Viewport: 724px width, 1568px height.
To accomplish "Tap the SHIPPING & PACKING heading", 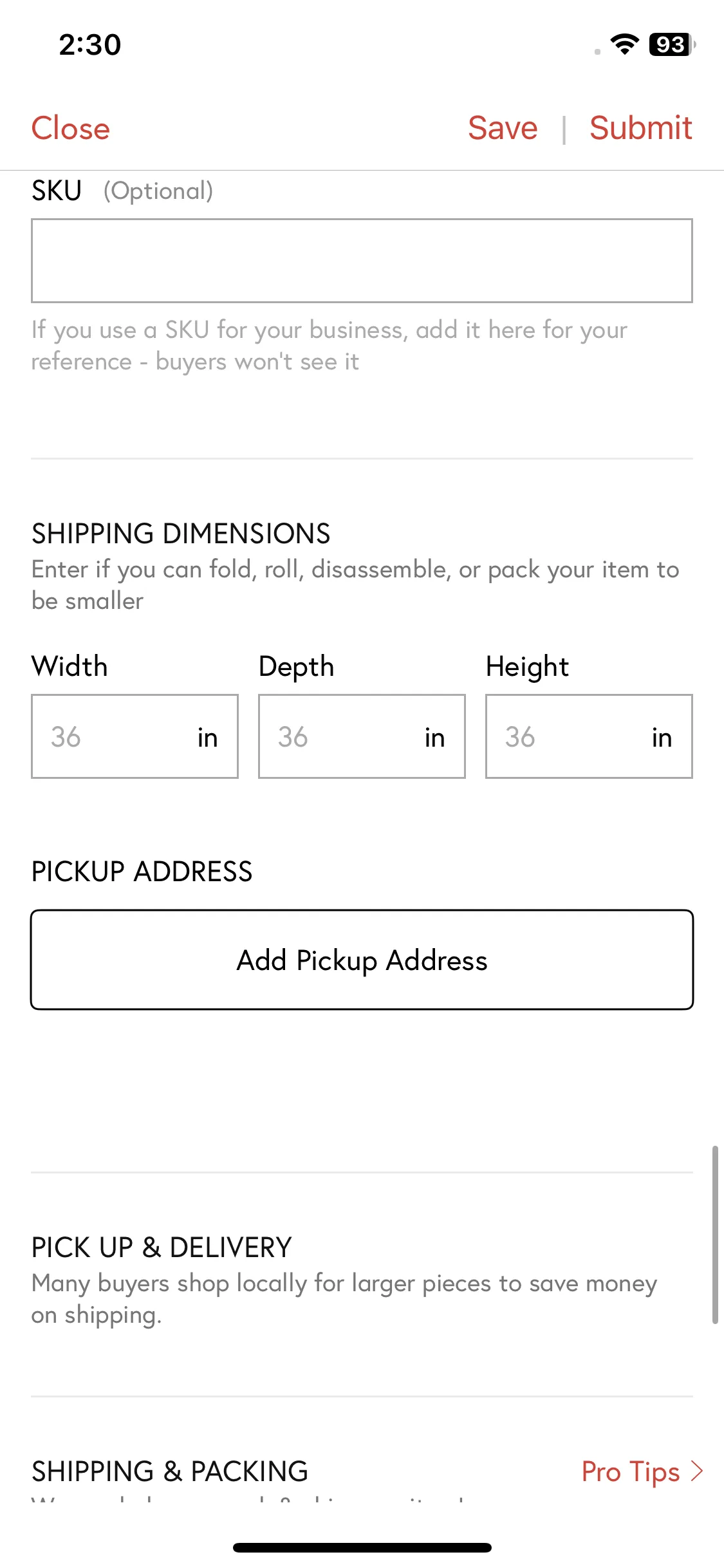I will pos(170,1471).
